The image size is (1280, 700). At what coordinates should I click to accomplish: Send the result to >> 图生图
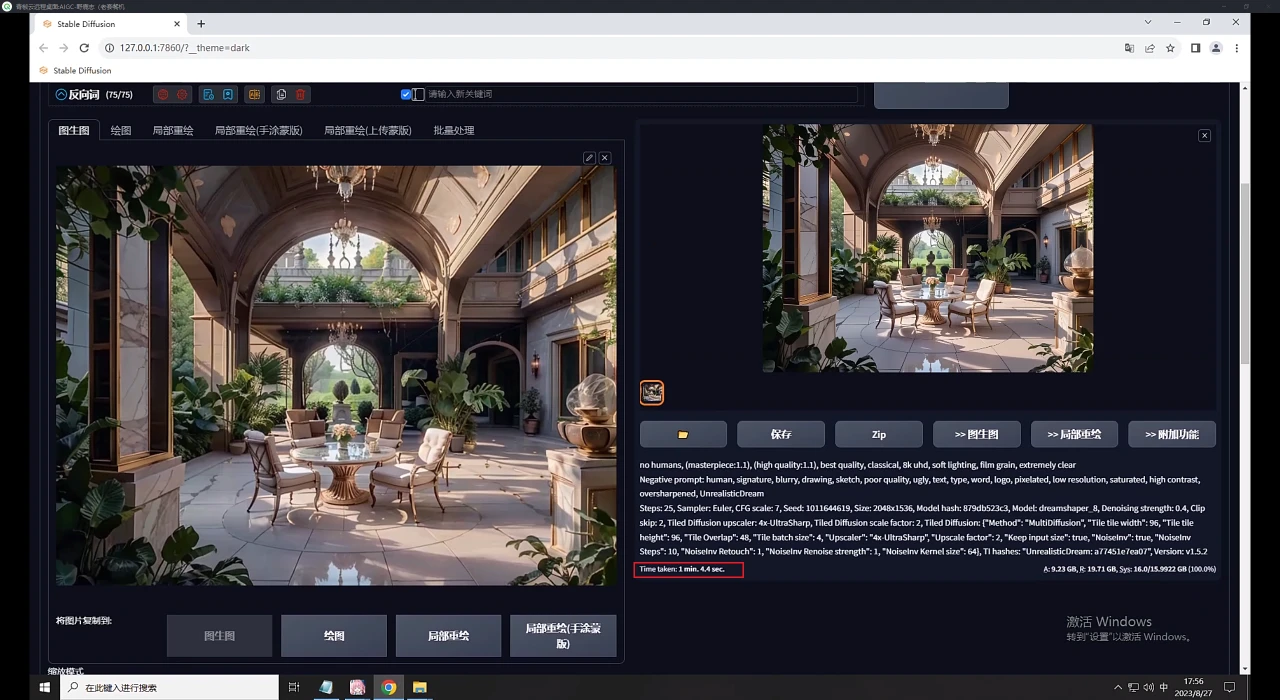(x=977, y=434)
